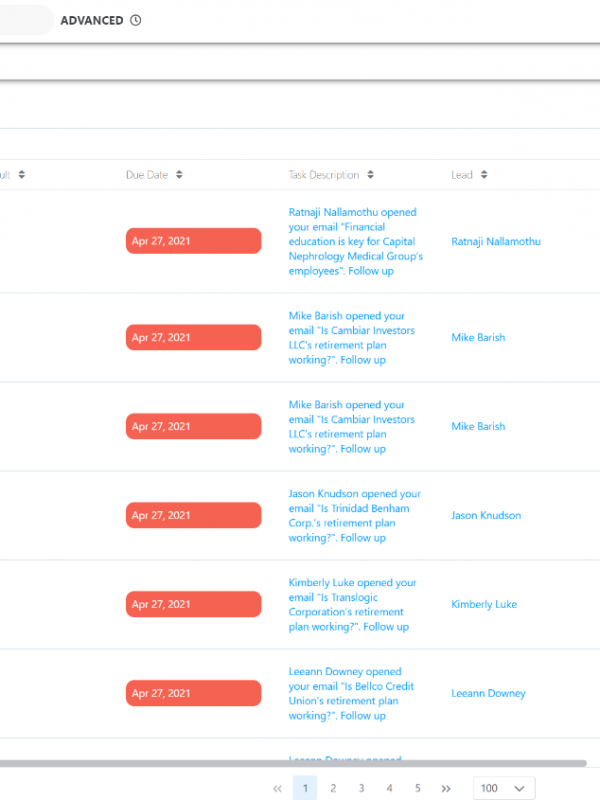This screenshot has width=600, height=800.
Task: Sort the leftmost truncated column arrows
Action: 22,175
